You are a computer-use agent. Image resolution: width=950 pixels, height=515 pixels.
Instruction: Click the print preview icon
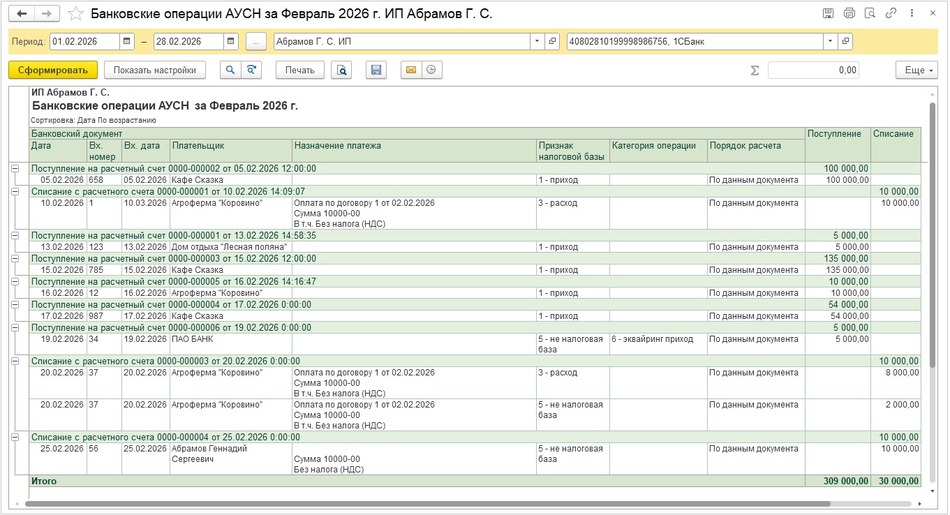click(x=342, y=70)
